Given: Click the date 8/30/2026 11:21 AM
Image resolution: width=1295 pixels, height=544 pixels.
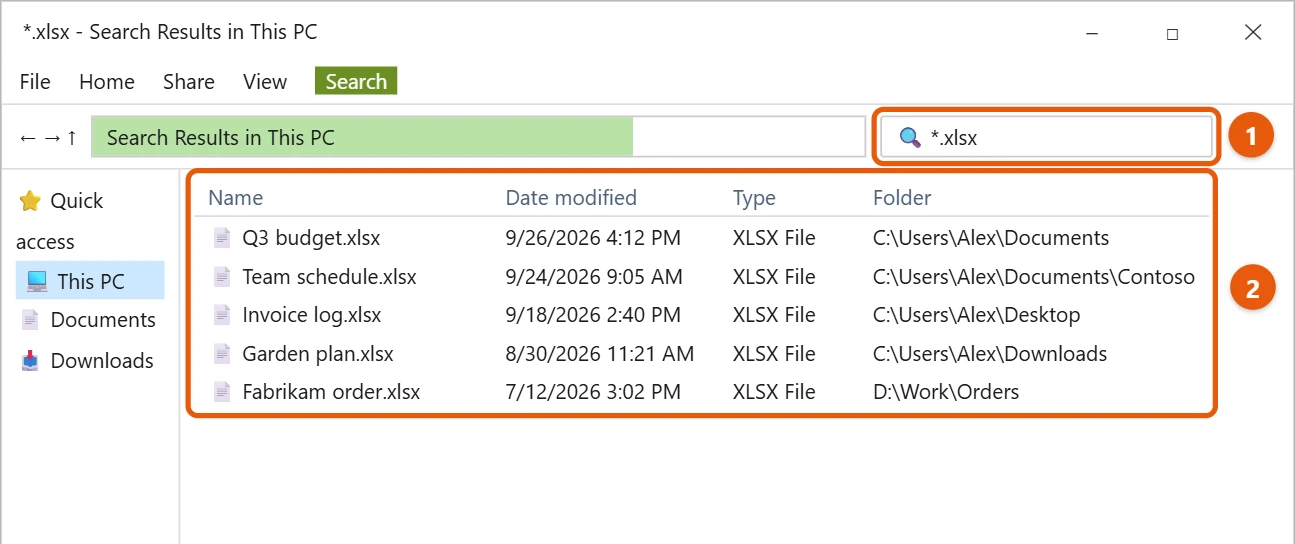Looking at the screenshot, I should 600,354.
